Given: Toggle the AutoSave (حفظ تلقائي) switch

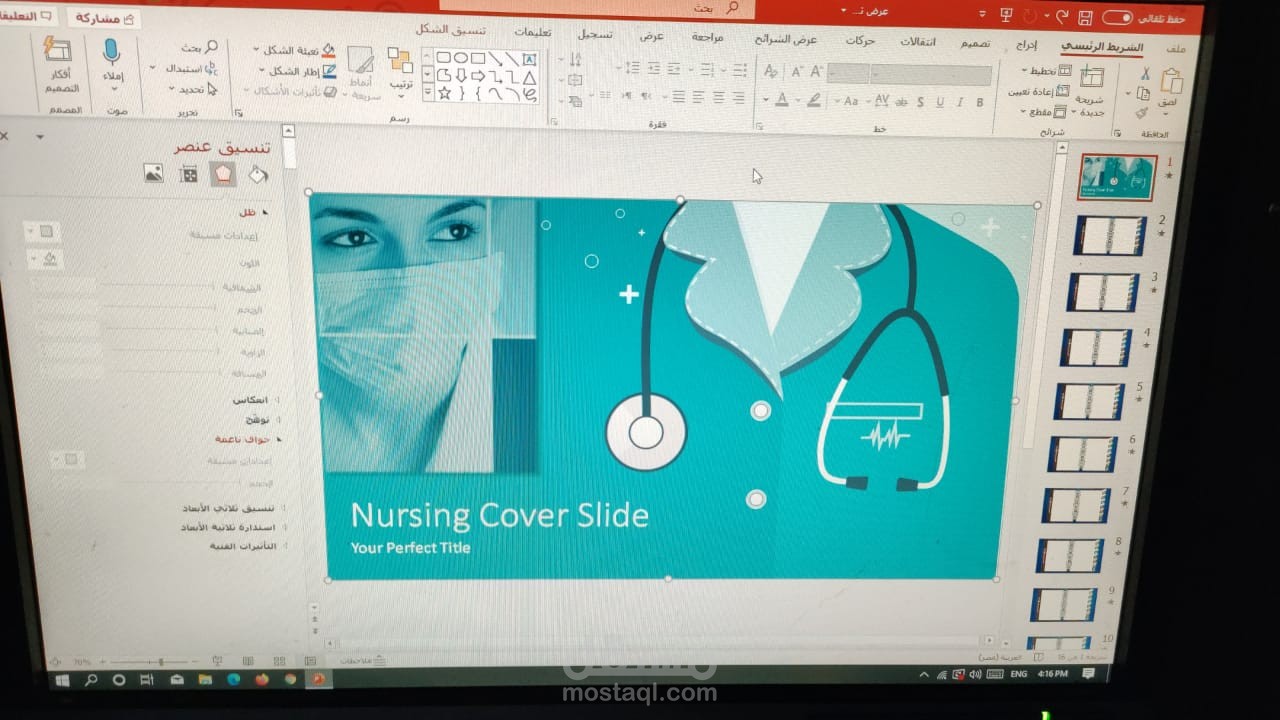Looking at the screenshot, I should click(x=1118, y=18).
